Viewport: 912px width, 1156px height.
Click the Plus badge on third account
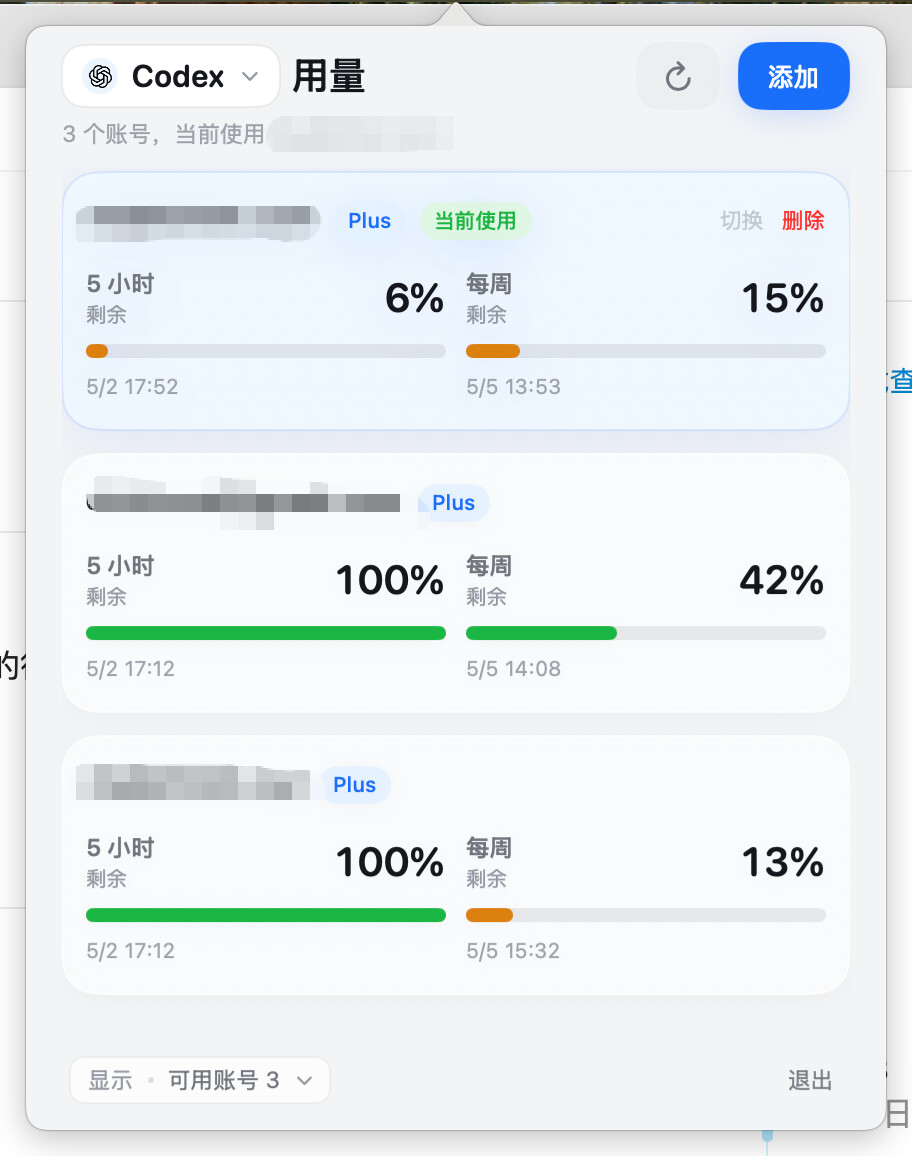(x=355, y=784)
